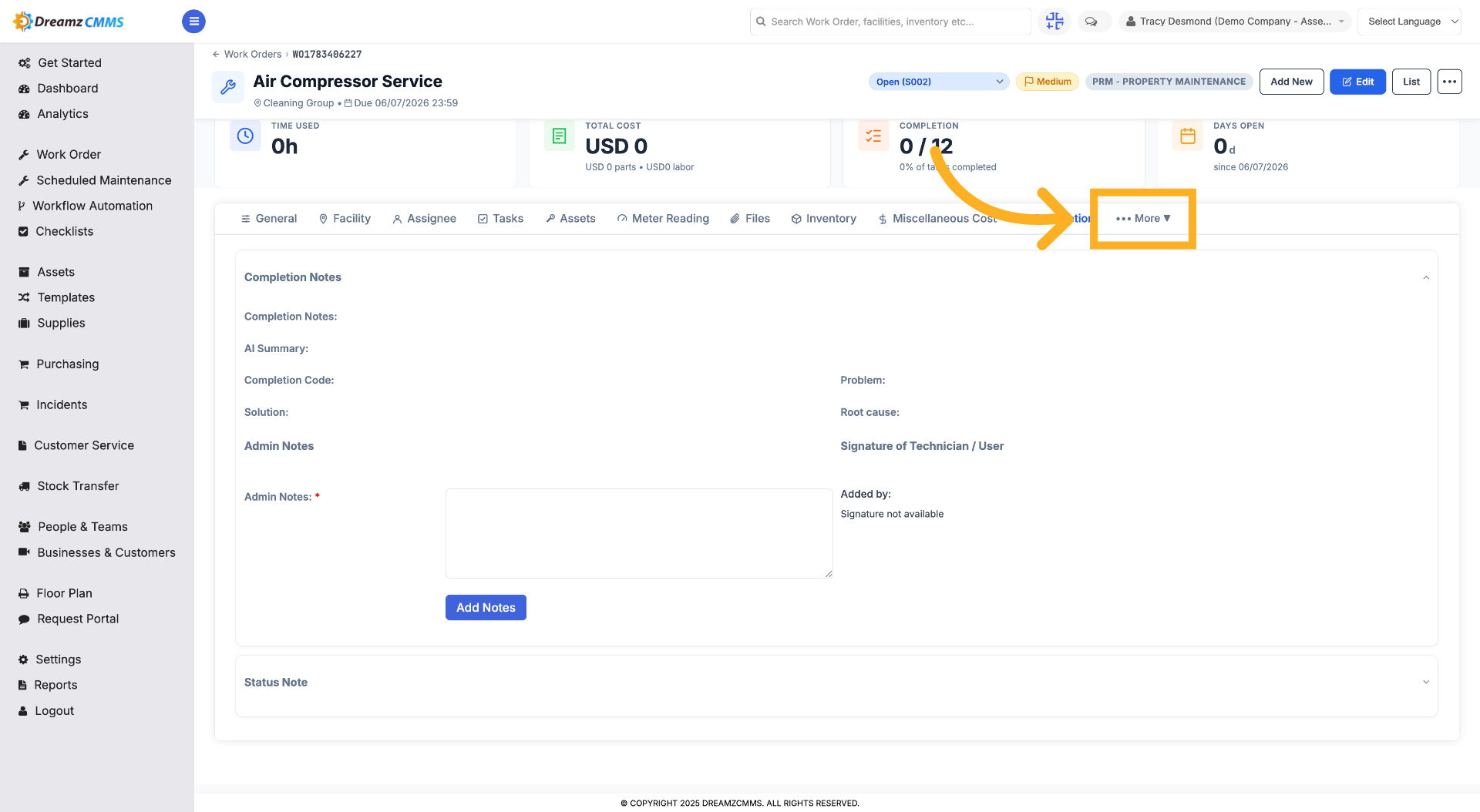
Task: Open the Tracy Desmond user account menu
Action: pos(1236,22)
